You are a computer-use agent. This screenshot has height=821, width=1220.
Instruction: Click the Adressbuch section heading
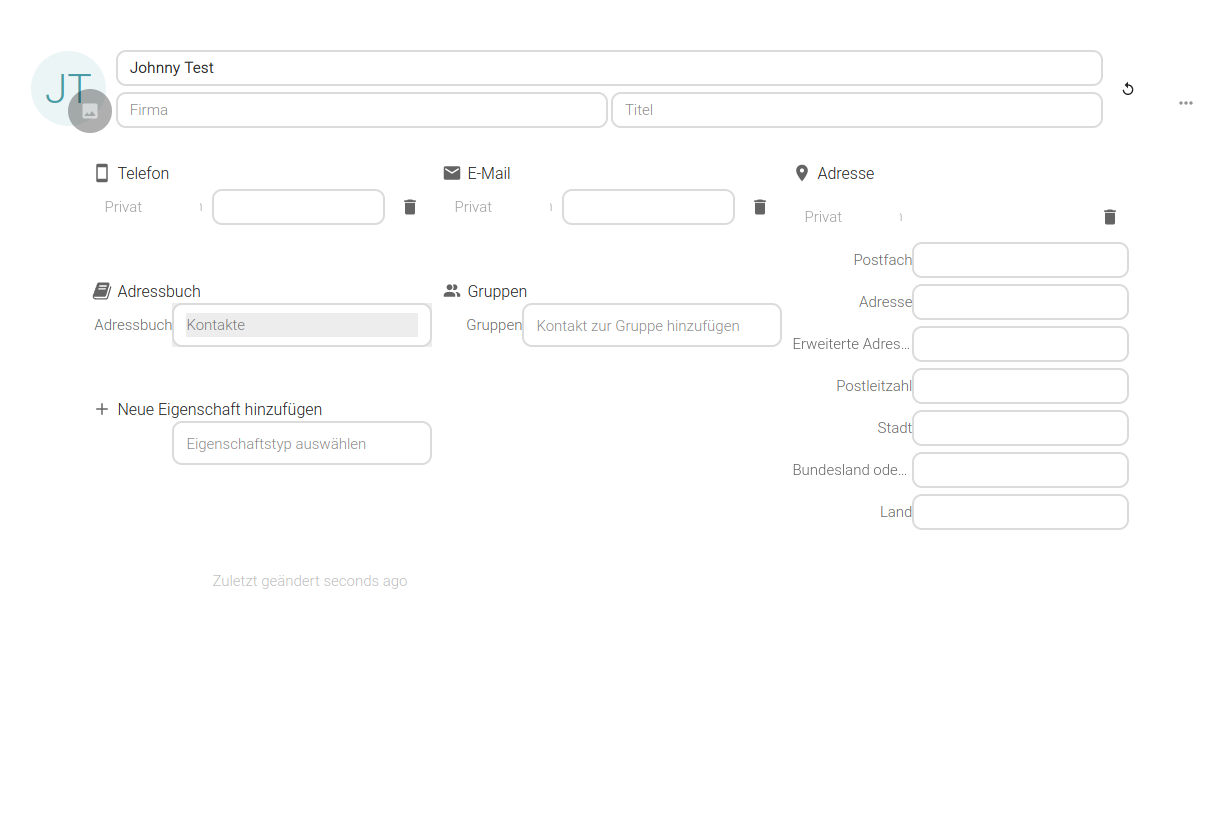pyautogui.click(x=159, y=291)
